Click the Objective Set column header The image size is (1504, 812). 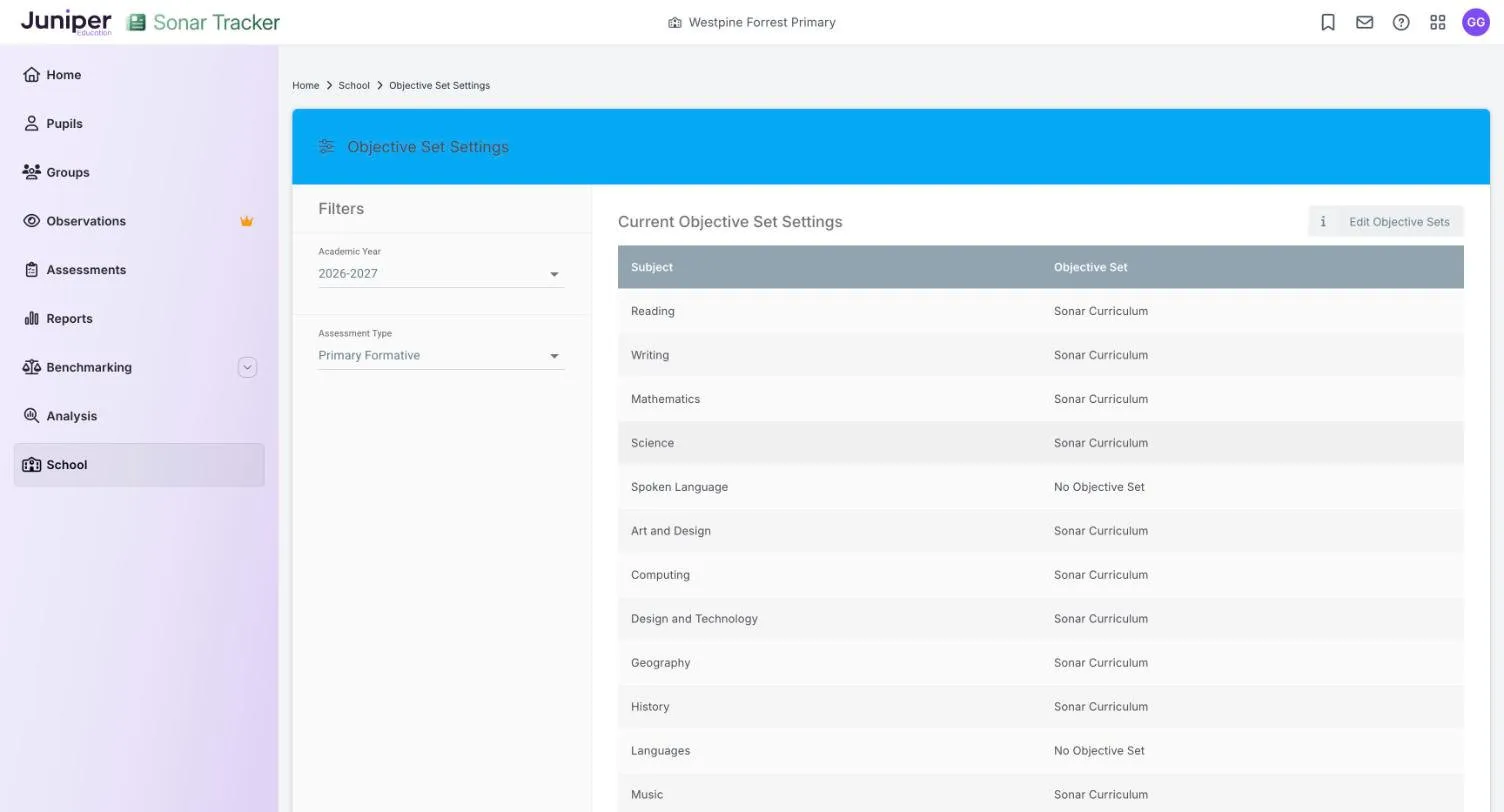tap(1090, 267)
